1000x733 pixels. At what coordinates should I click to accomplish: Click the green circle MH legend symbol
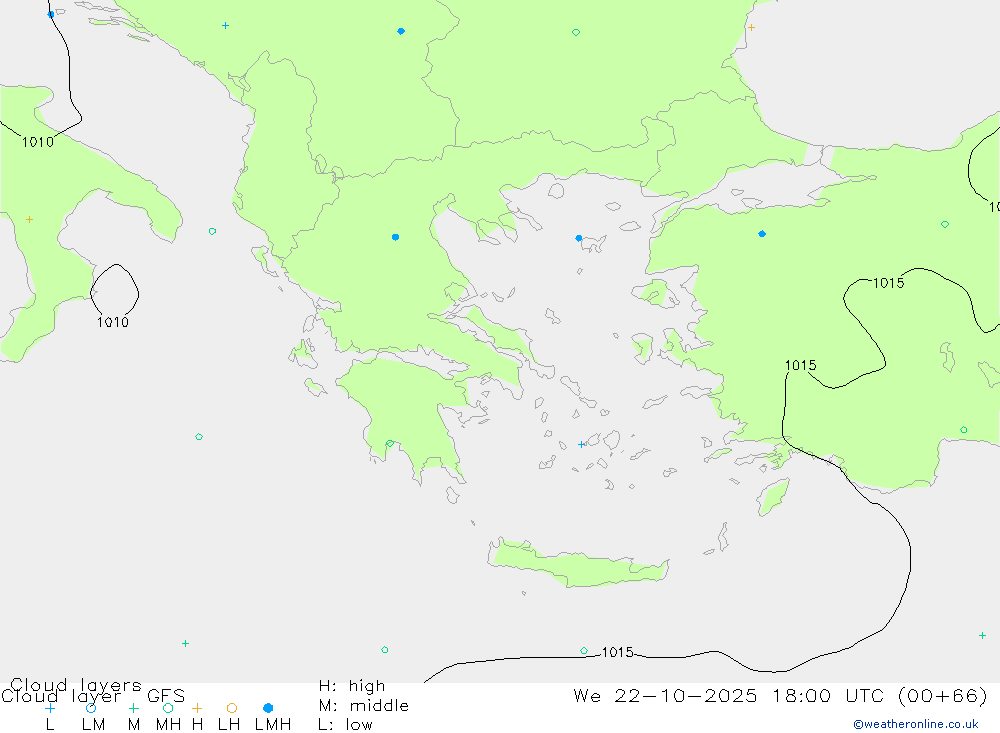click(x=168, y=708)
